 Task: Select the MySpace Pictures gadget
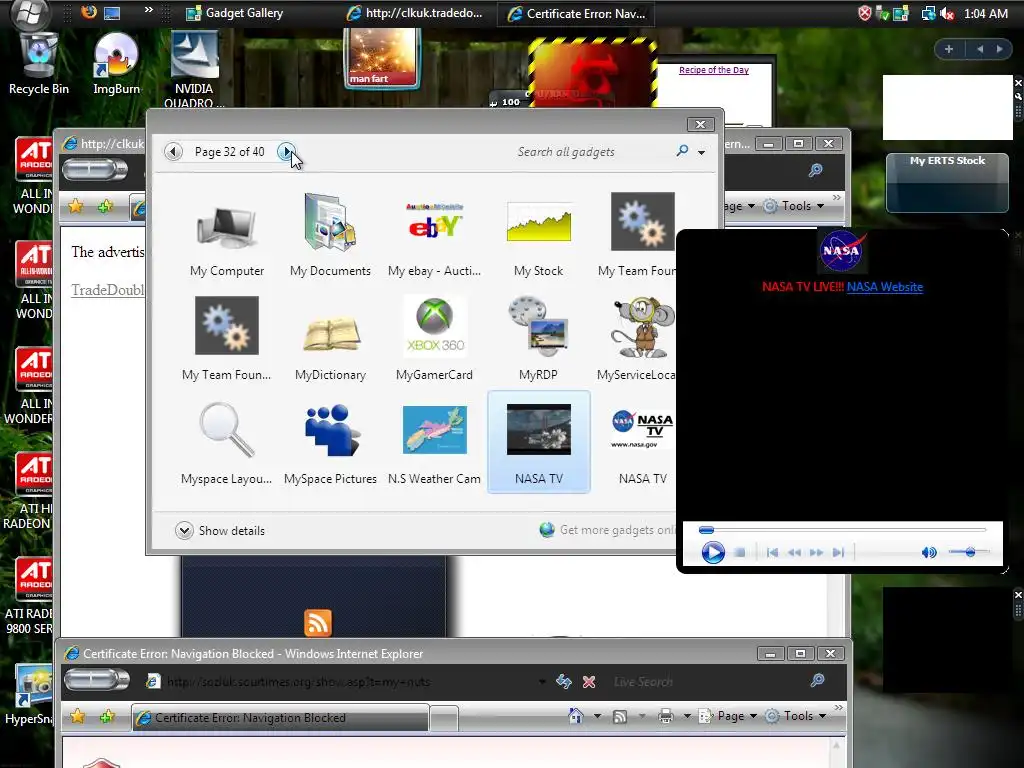coord(330,443)
